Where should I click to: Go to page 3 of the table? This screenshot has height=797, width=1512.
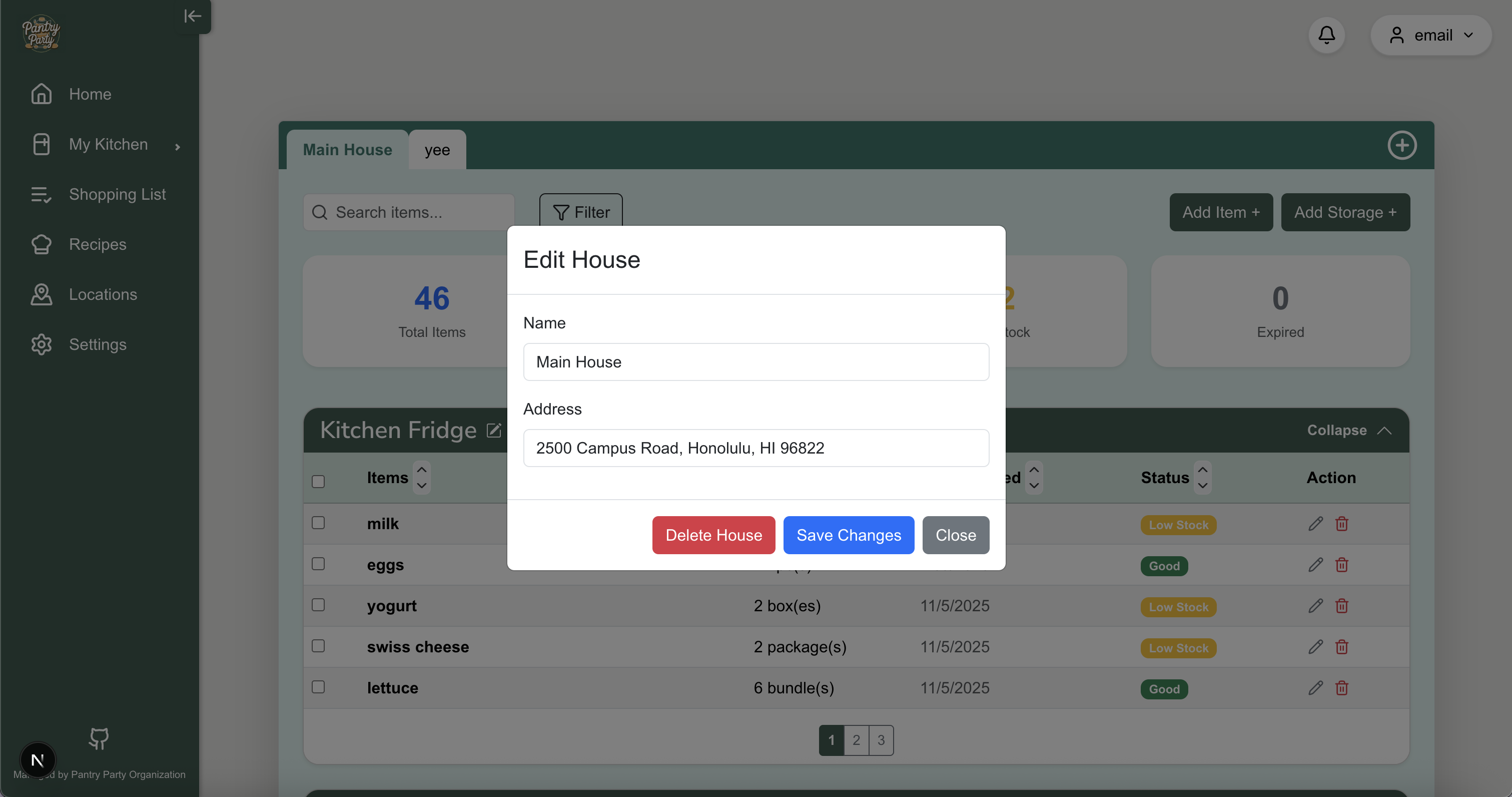coord(881,740)
